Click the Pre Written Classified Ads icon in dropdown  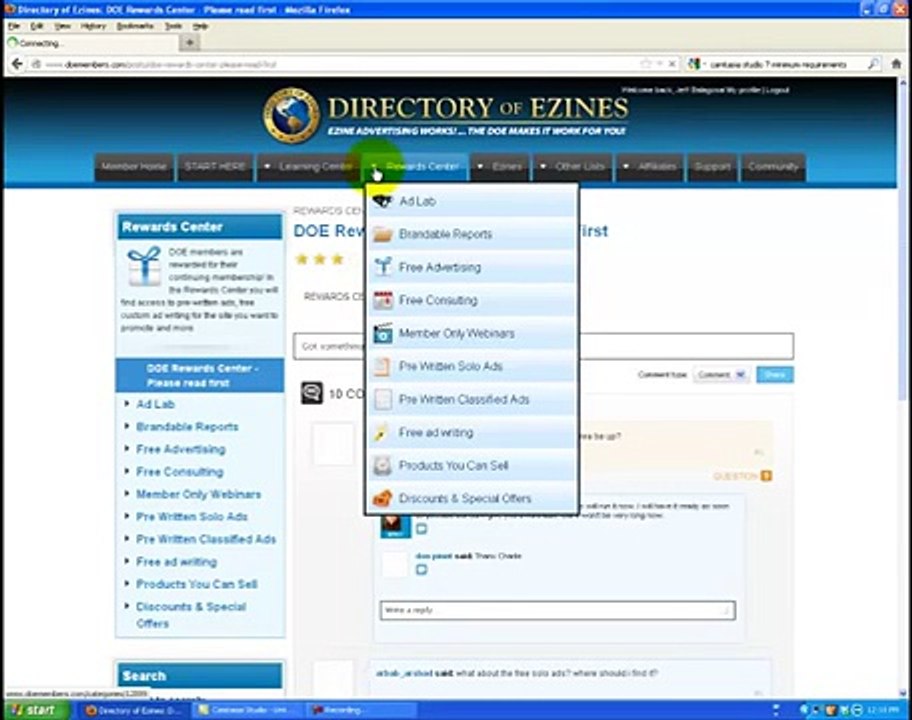click(x=383, y=400)
